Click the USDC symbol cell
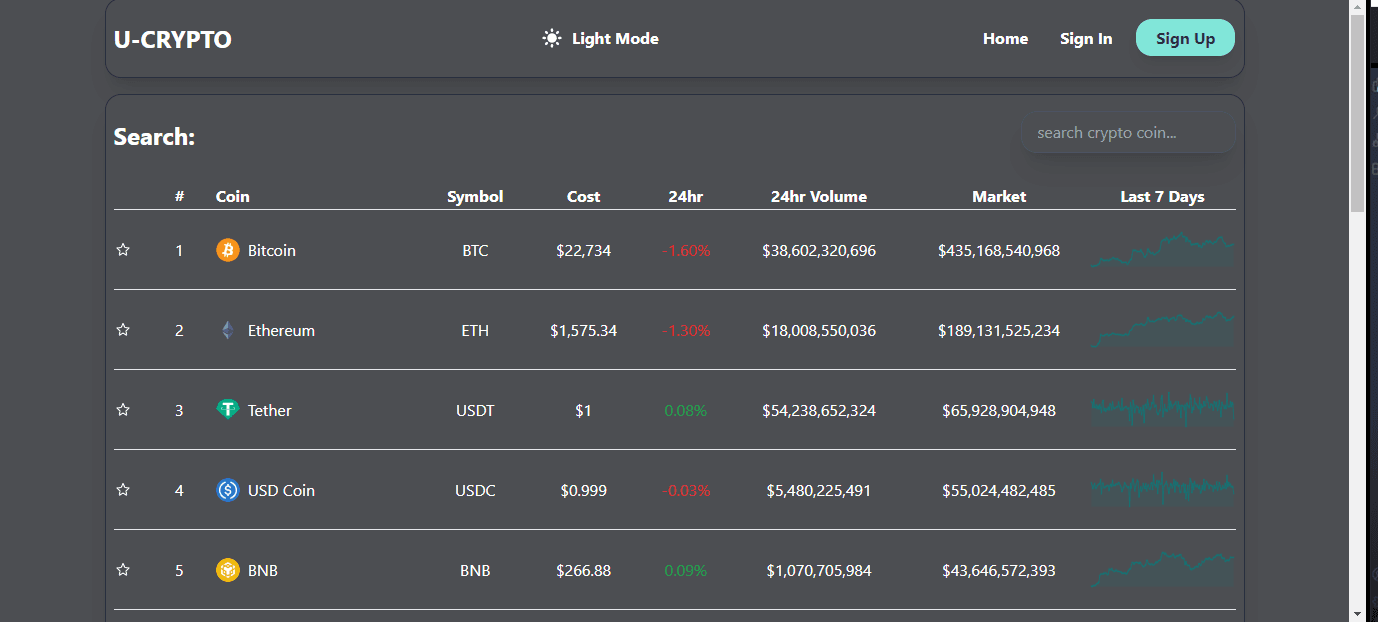 (475, 490)
